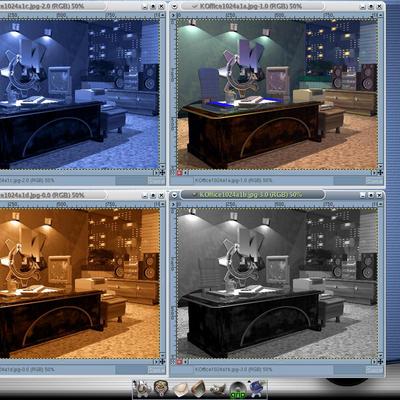
Task: Click the sepia-toned office image canvas
Action: (79, 283)
